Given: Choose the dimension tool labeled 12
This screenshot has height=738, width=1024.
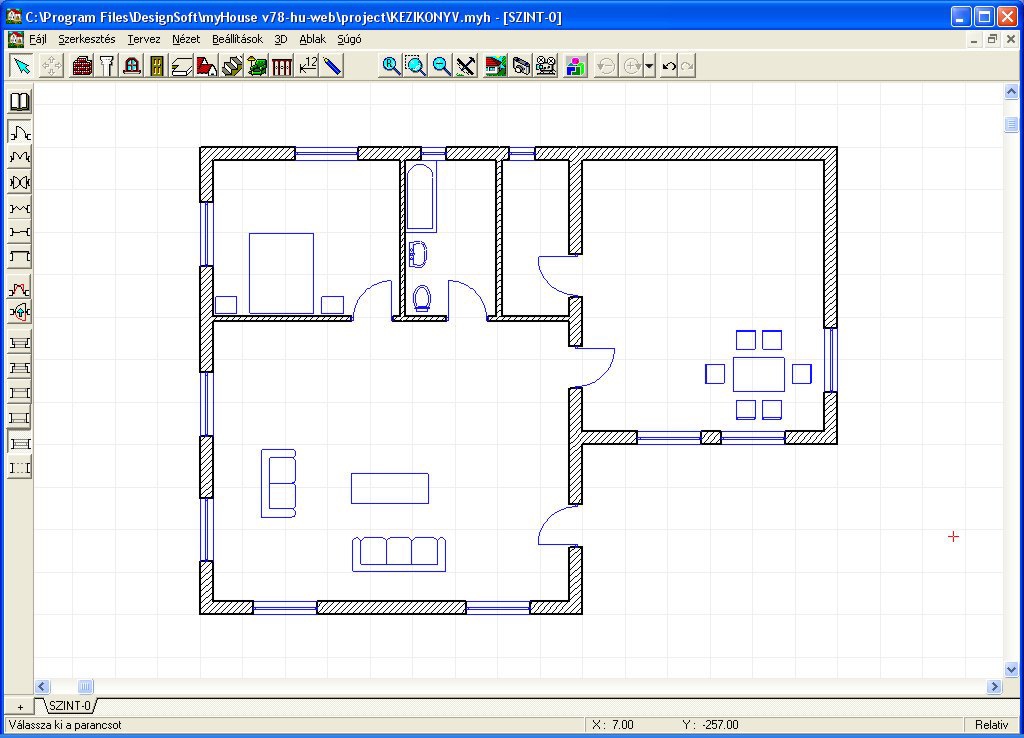Looking at the screenshot, I should [x=307, y=66].
